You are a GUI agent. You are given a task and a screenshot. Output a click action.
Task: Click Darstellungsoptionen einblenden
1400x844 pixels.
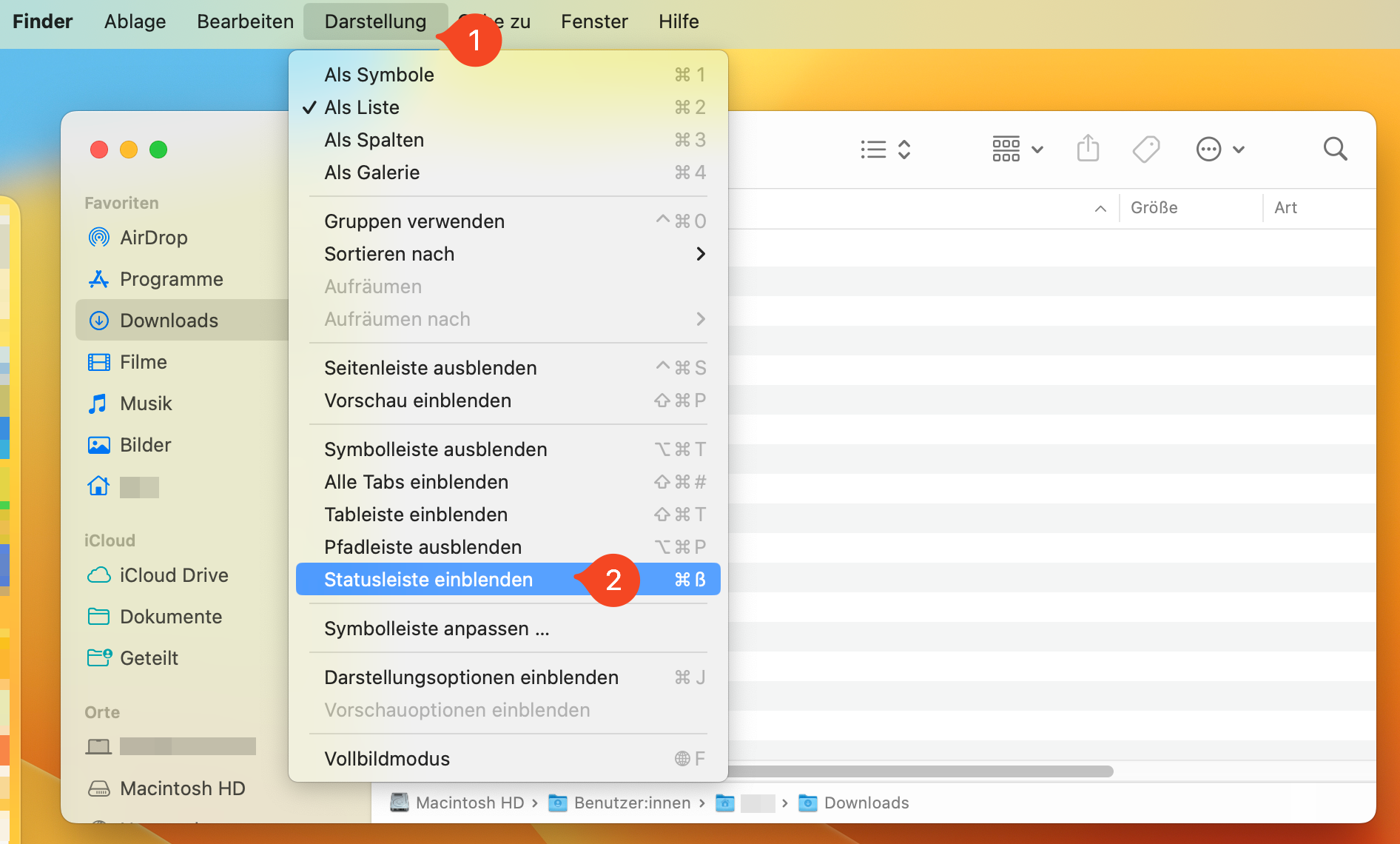508,677
